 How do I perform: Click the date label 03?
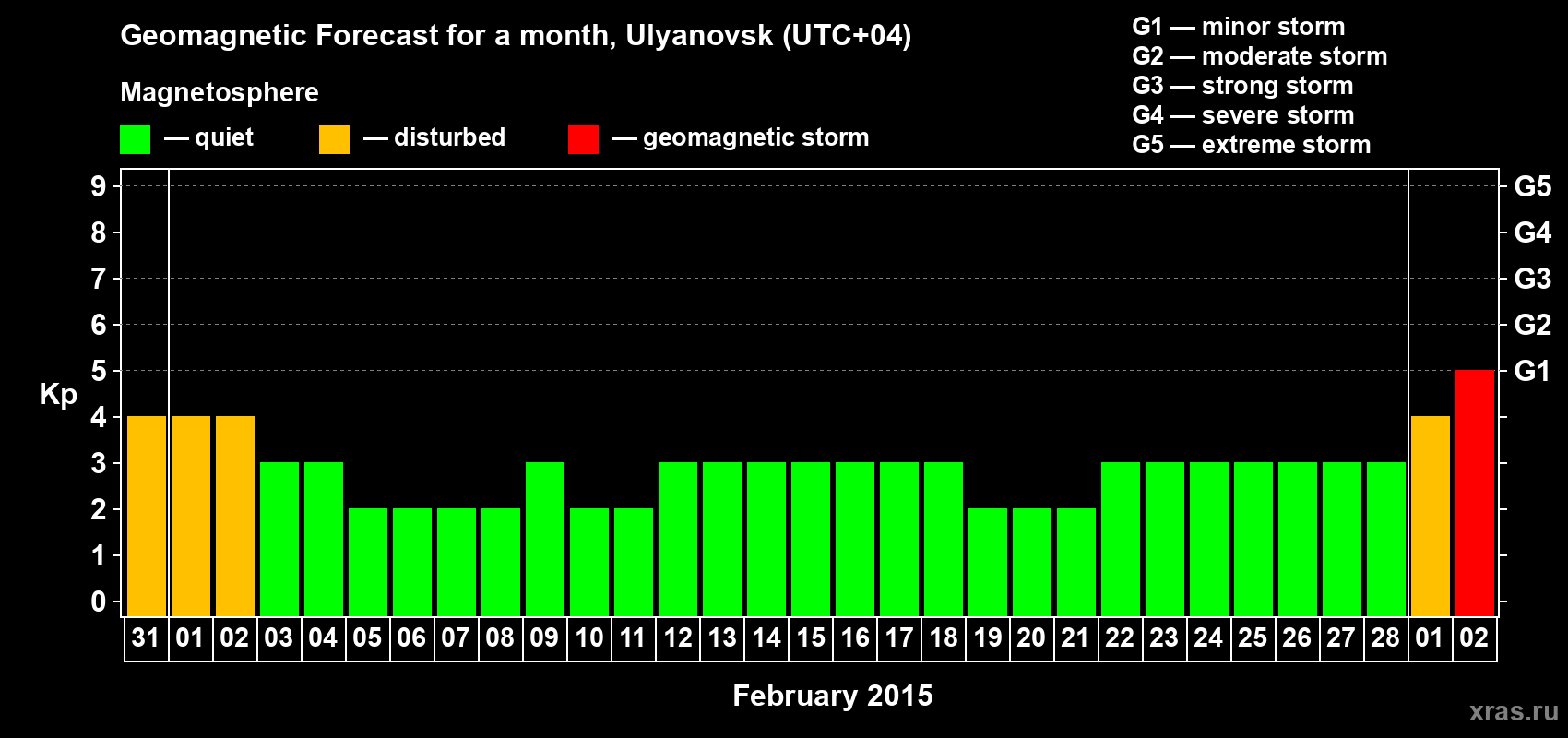point(279,637)
